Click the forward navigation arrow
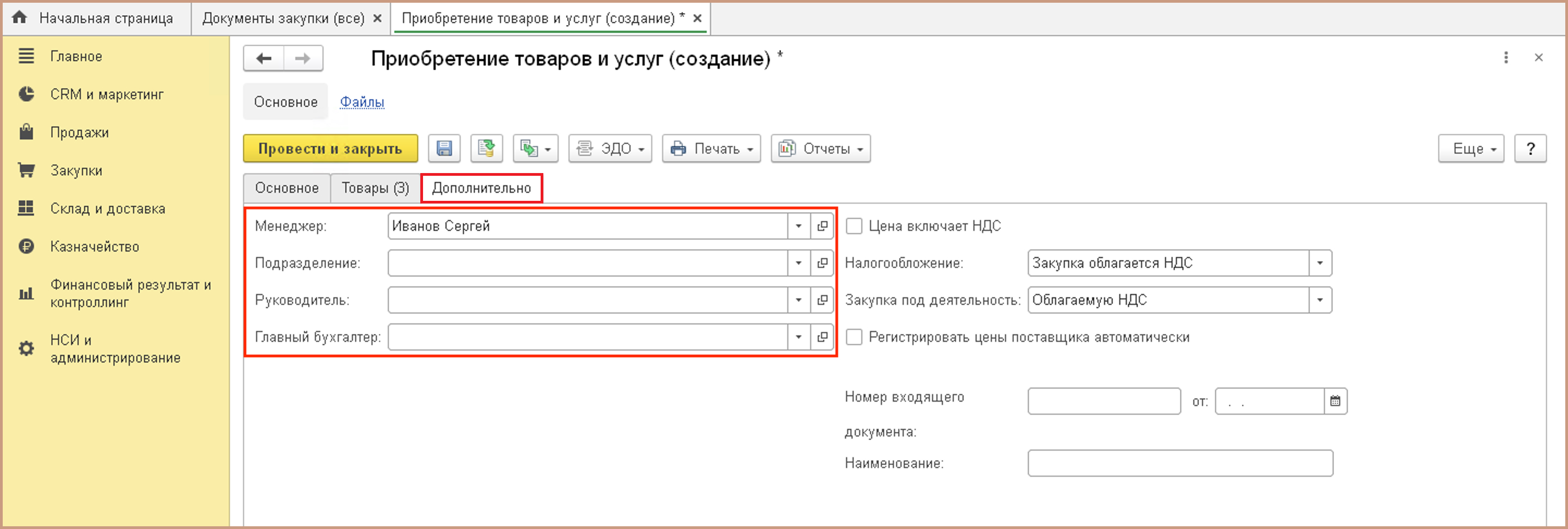Viewport: 1568px width, 529px height. tap(303, 58)
